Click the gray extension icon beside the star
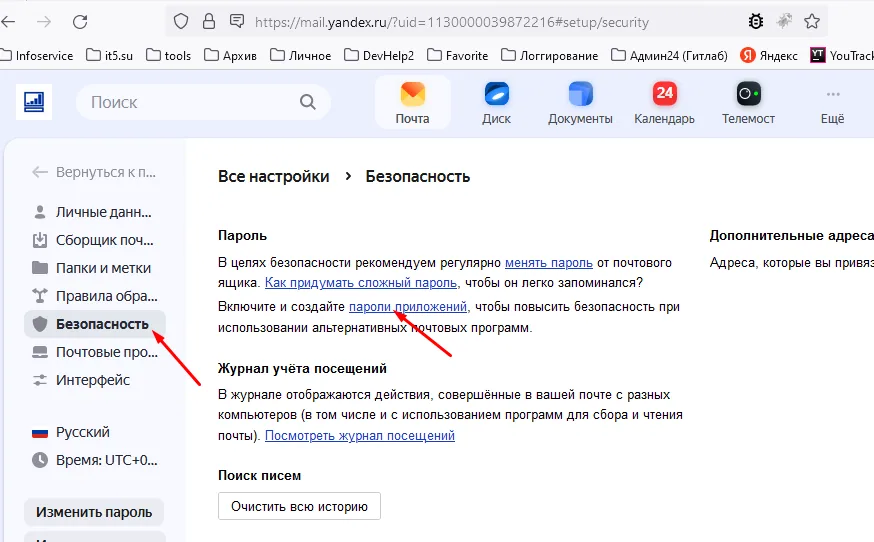The image size is (874, 542). point(784,22)
